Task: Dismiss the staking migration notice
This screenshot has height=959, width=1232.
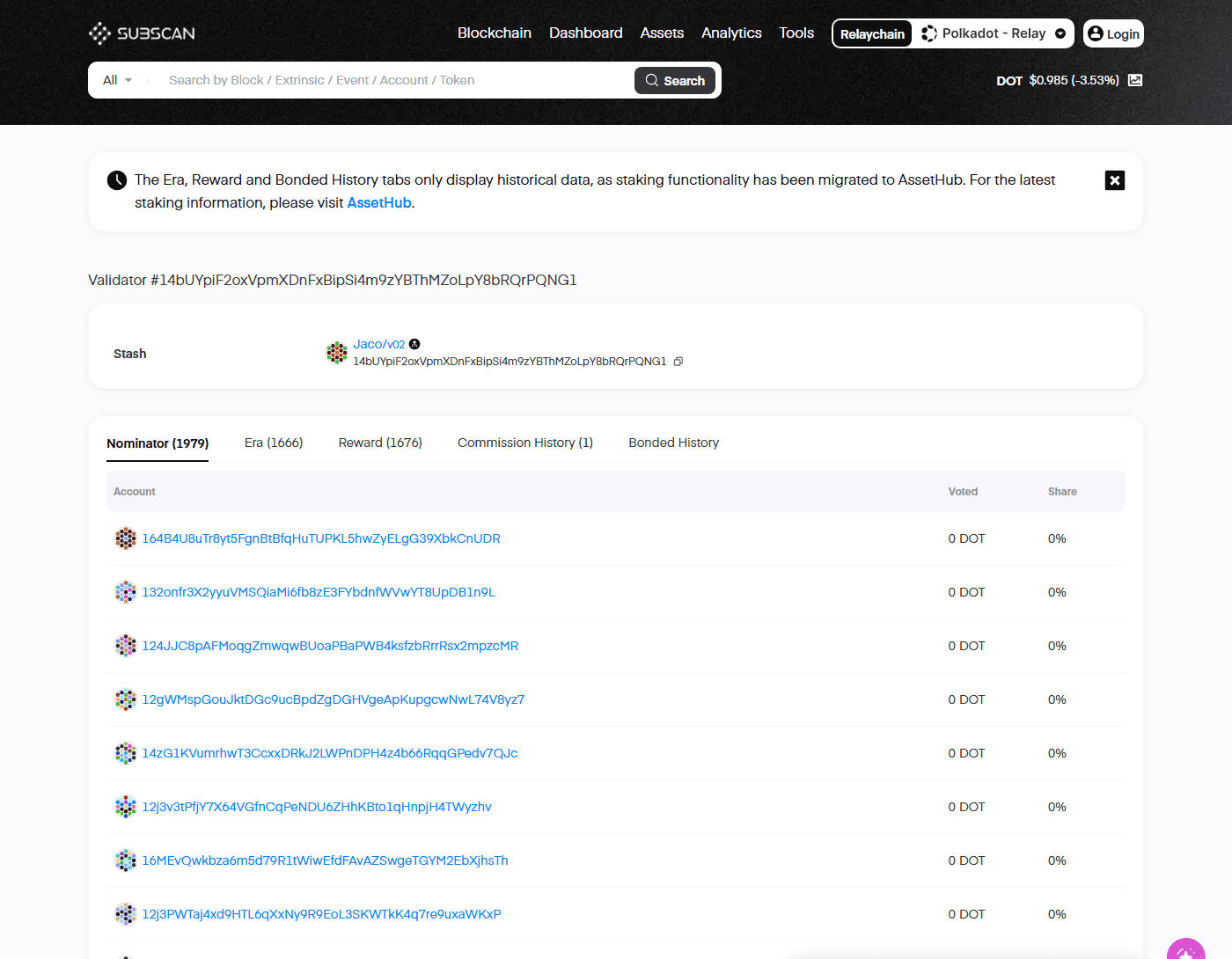Action: pyautogui.click(x=1115, y=180)
